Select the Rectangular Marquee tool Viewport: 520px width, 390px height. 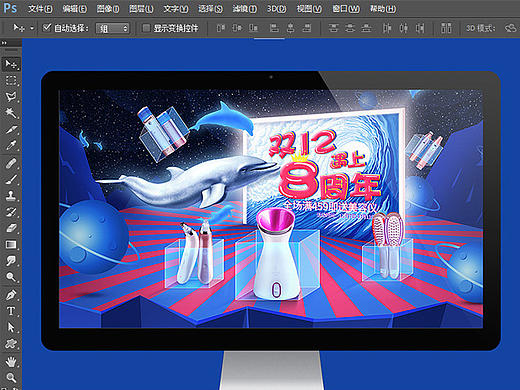[11, 80]
